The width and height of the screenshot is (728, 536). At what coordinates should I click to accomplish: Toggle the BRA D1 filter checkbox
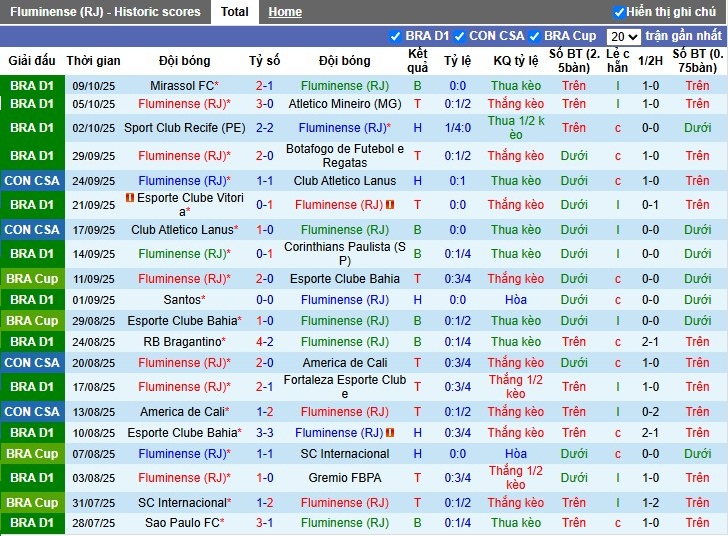click(396, 36)
